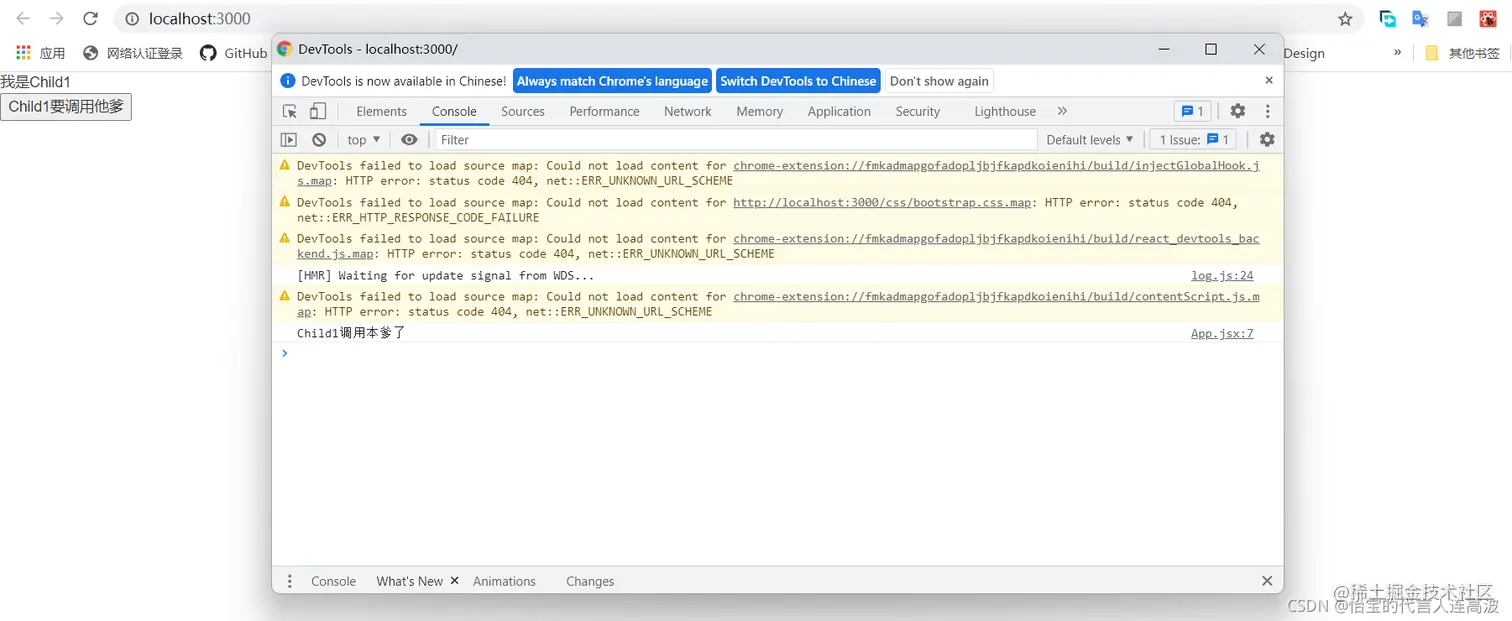Open the react_devtools_backend.js.map link
The image size is (1512, 621).
tap(996, 239)
